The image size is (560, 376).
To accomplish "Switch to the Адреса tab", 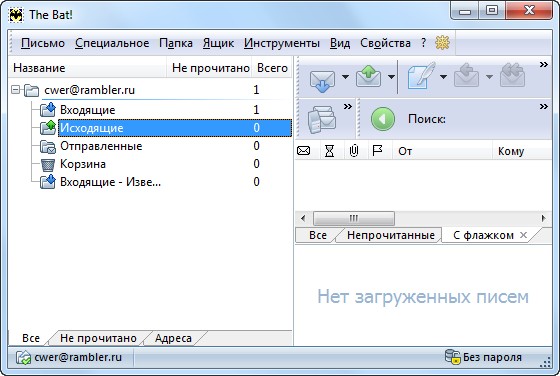I will coord(173,338).
